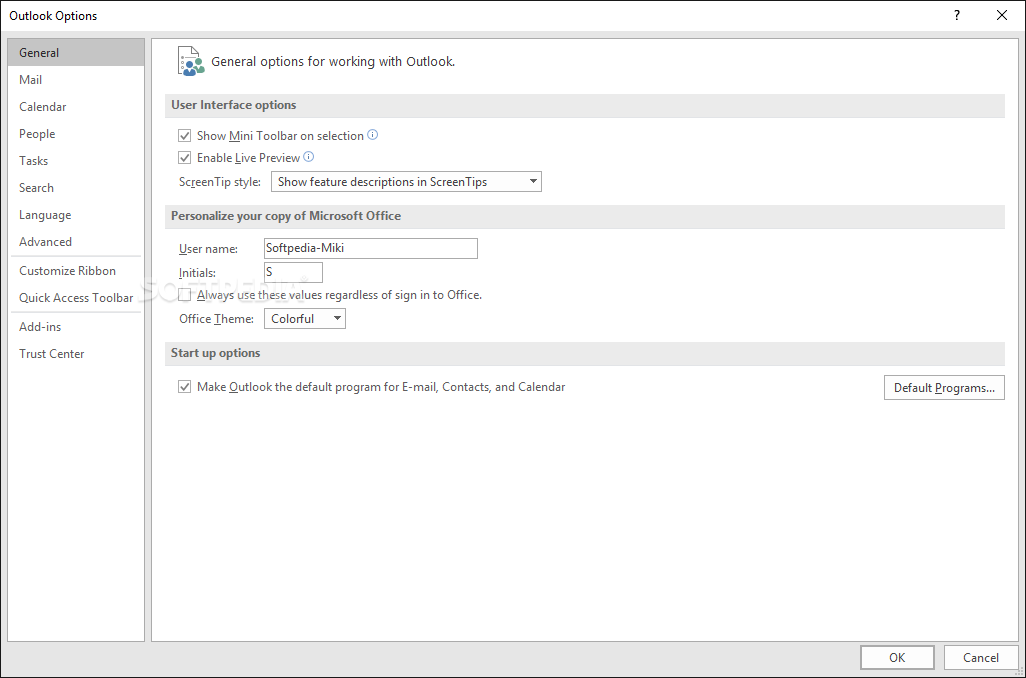The width and height of the screenshot is (1026, 678).
Task: Click the 'Personalize your copy of Microsoft Office' heading
Action: [286, 216]
